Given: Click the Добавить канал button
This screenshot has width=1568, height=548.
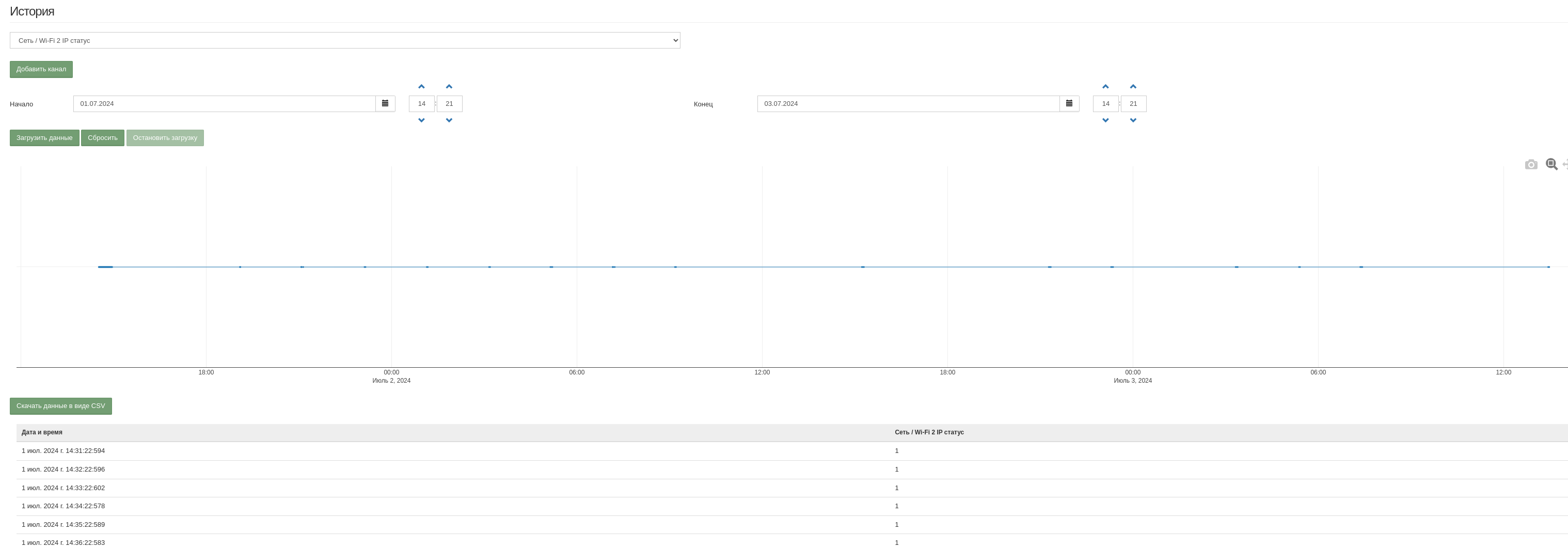Looking at the screenshot, I should [x=41, y=69].
